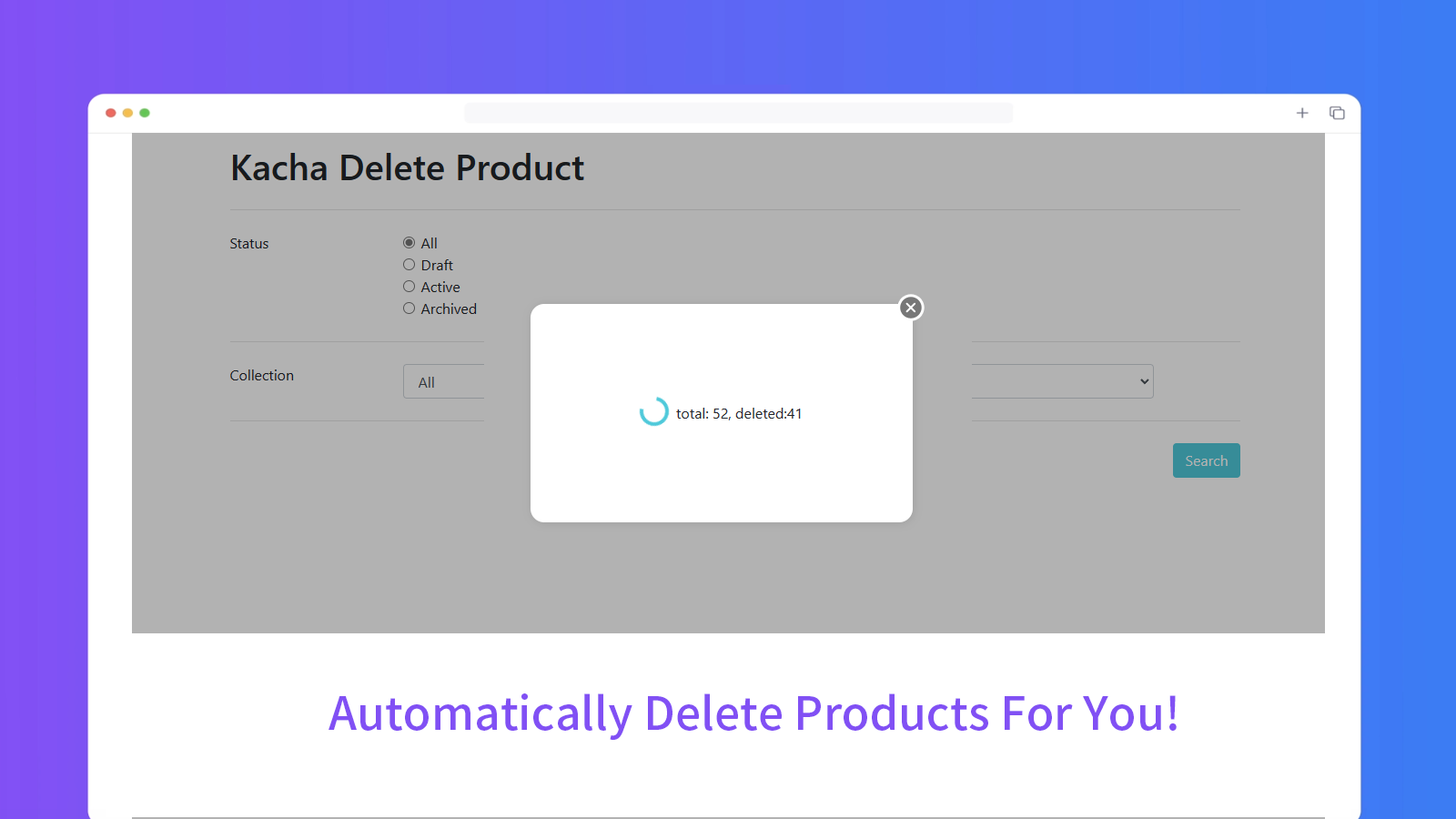
Task: Click the "Kacha Delete Product" heading
Action: click(407, 168)
